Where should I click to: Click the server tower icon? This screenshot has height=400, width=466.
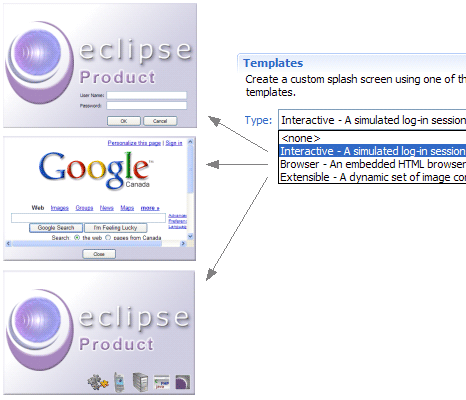click(140, 382)
